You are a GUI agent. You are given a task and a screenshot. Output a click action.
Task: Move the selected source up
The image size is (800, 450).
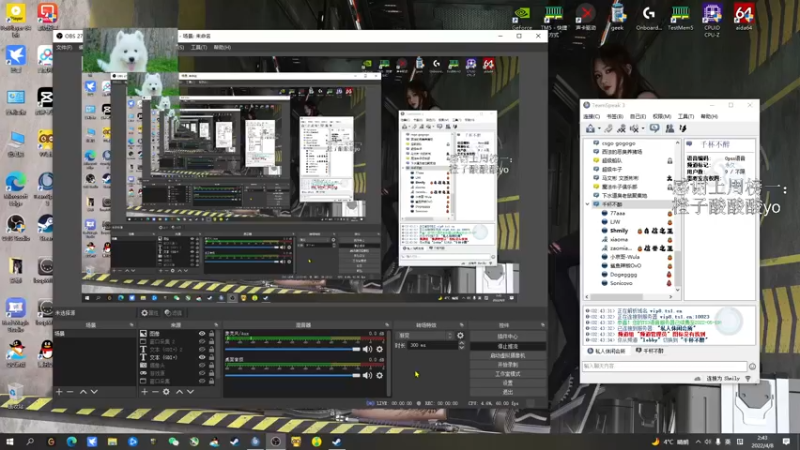[x=179, y=392]
